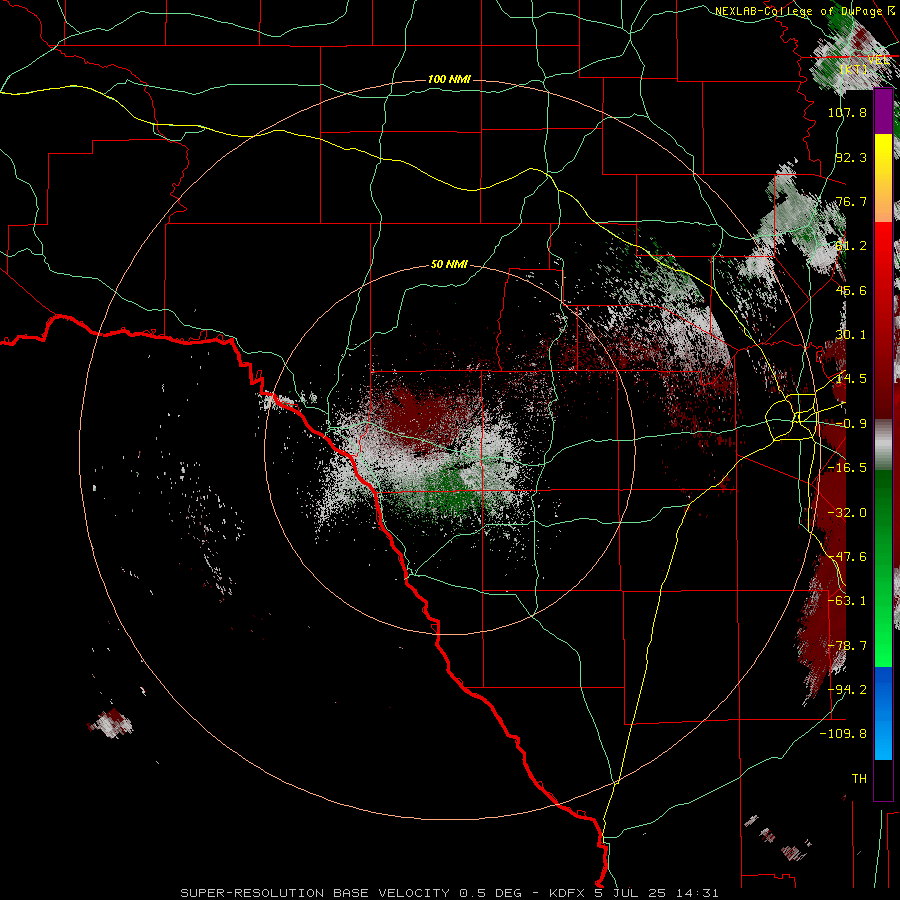Select the -32.0 value on velocity scale
Image resolution: width=900 pixels, height=900 pixels.
click(847, 513)
